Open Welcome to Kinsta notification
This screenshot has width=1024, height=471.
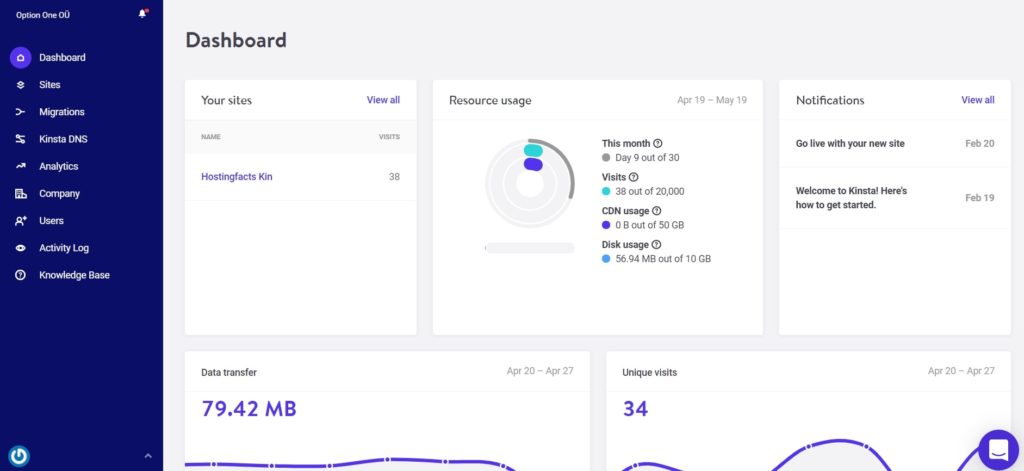(851, 198)
